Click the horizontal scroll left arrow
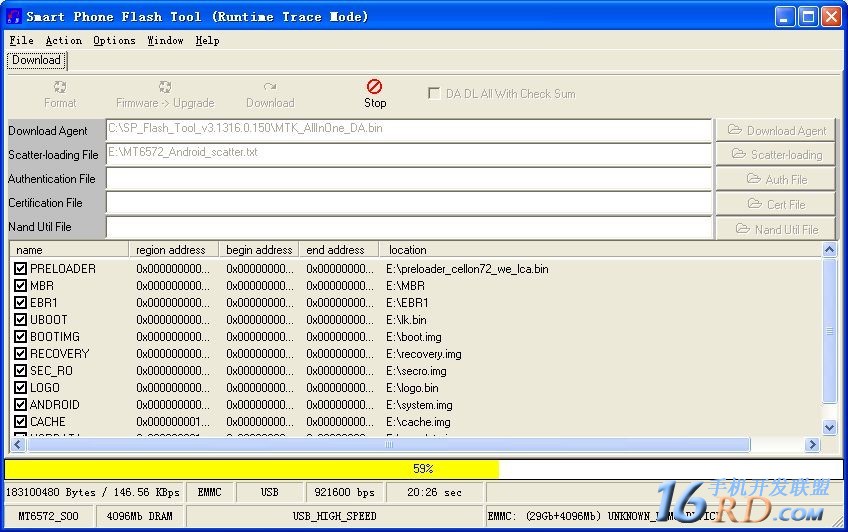Viewport: 848px width, 532px height. point(18,444)
